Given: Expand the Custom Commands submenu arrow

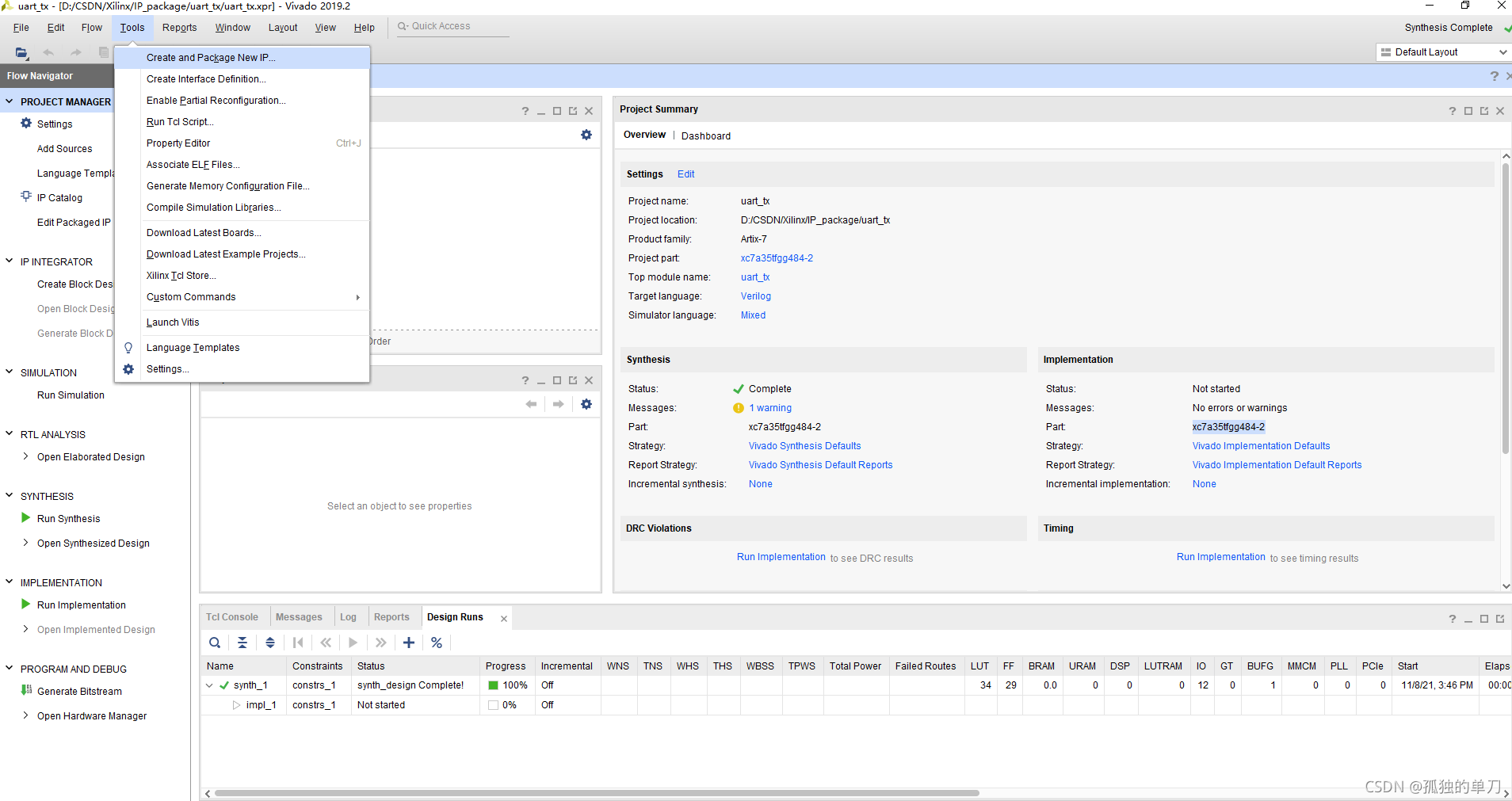Looking at the screenshot, I should click(358, 297).
